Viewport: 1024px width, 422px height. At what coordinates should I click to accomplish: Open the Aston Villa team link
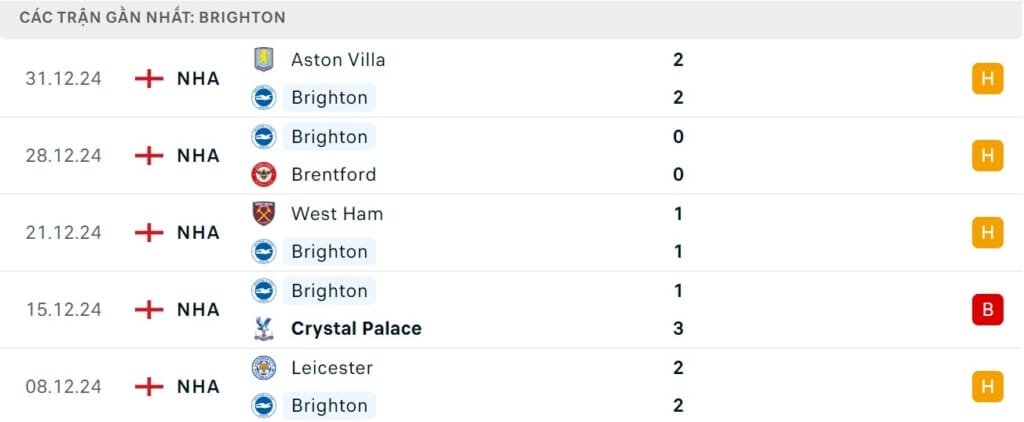[338, 59]
